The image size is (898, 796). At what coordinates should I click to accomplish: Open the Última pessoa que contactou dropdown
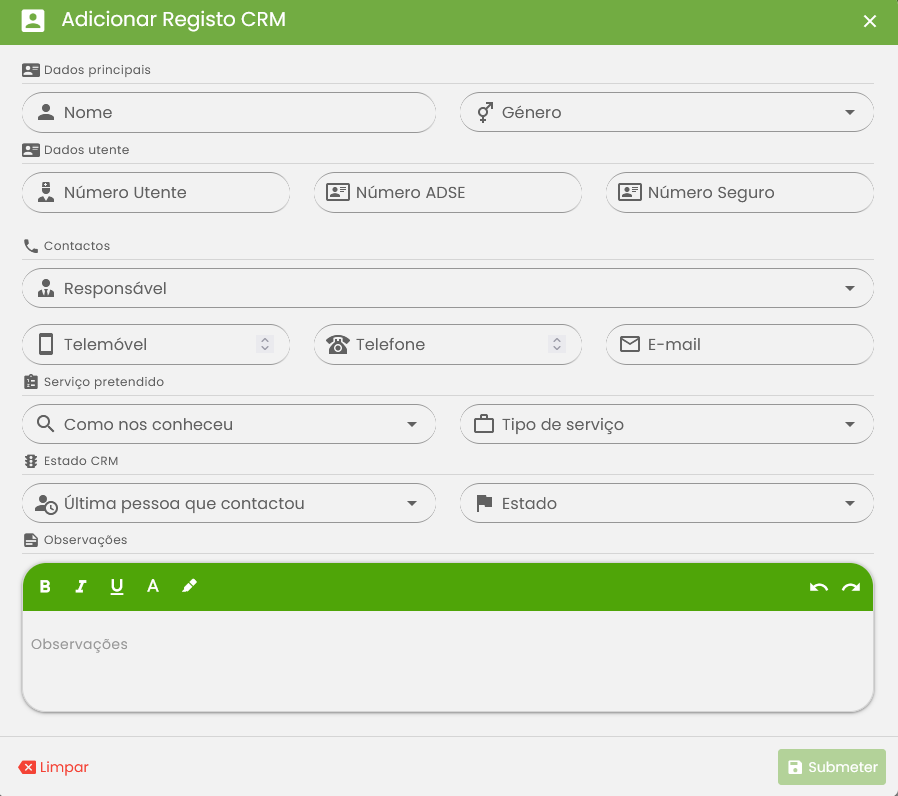229,503
